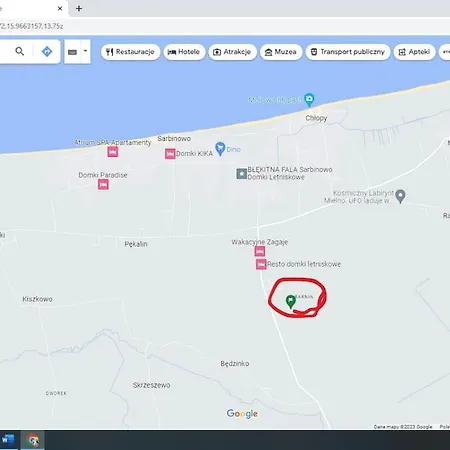Filter map by Restauracje
The height and width of the screenshot is (450, 450).
[x=130, y=52]
